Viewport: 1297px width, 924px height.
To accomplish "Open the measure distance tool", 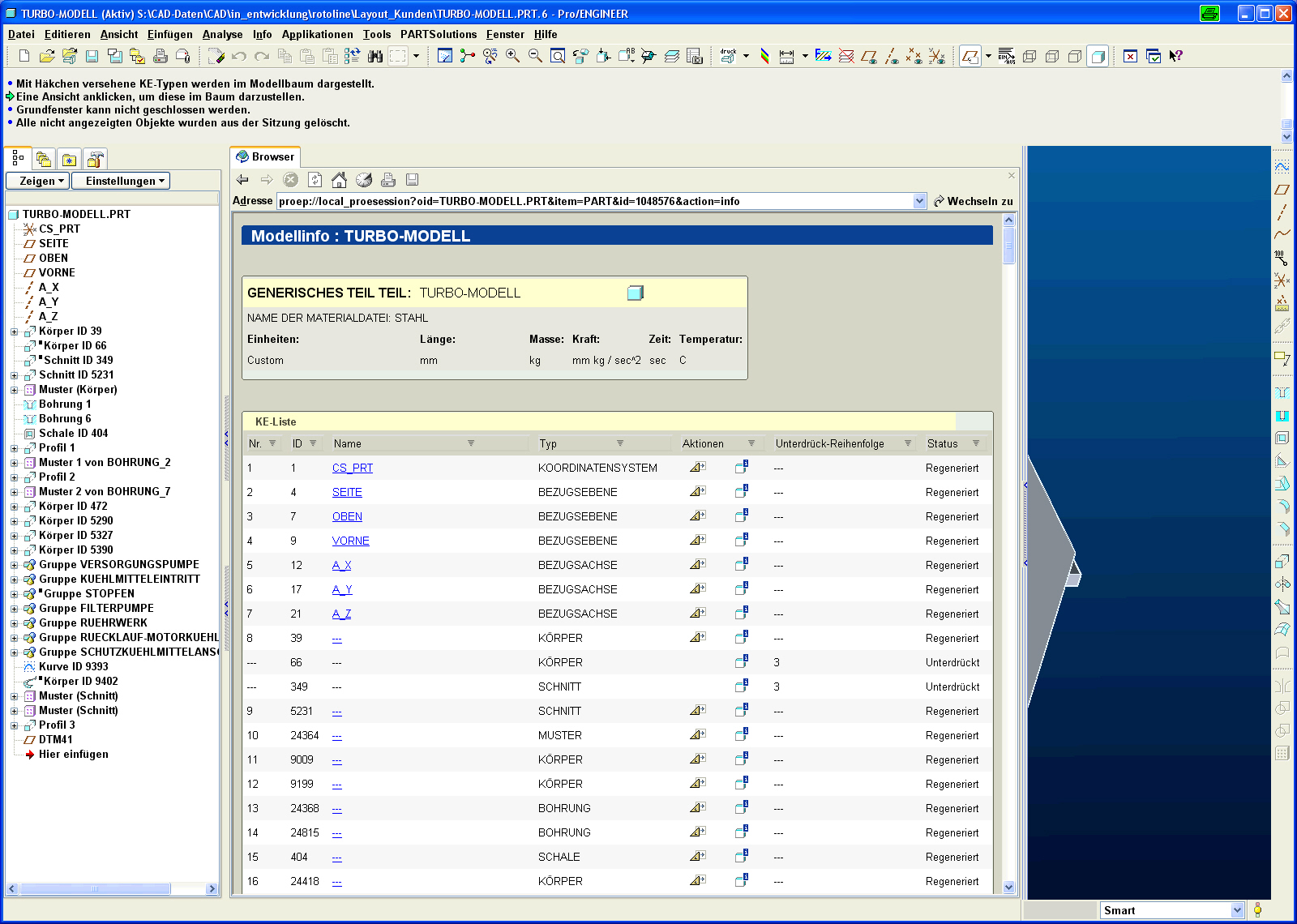I will click(x=786, y=56).
